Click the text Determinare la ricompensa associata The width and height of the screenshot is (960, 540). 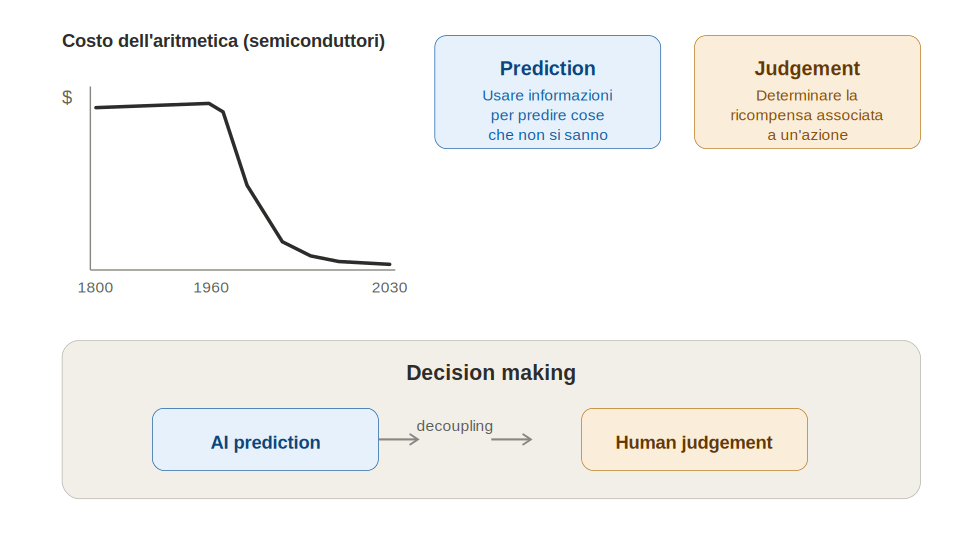click(x=807, y=105)
